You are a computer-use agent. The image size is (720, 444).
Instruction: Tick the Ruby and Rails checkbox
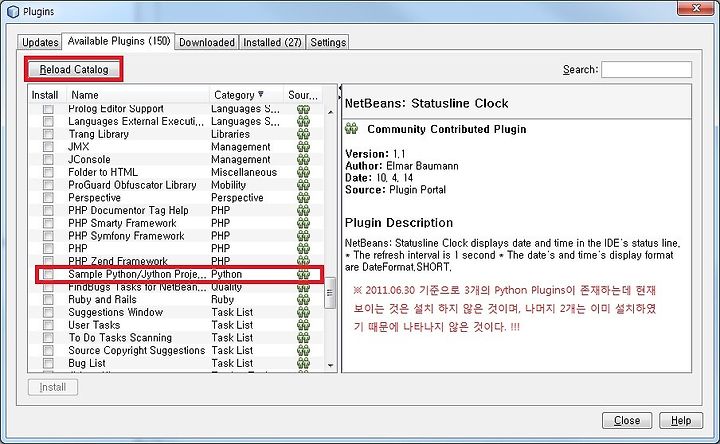(x=48, y=299)
